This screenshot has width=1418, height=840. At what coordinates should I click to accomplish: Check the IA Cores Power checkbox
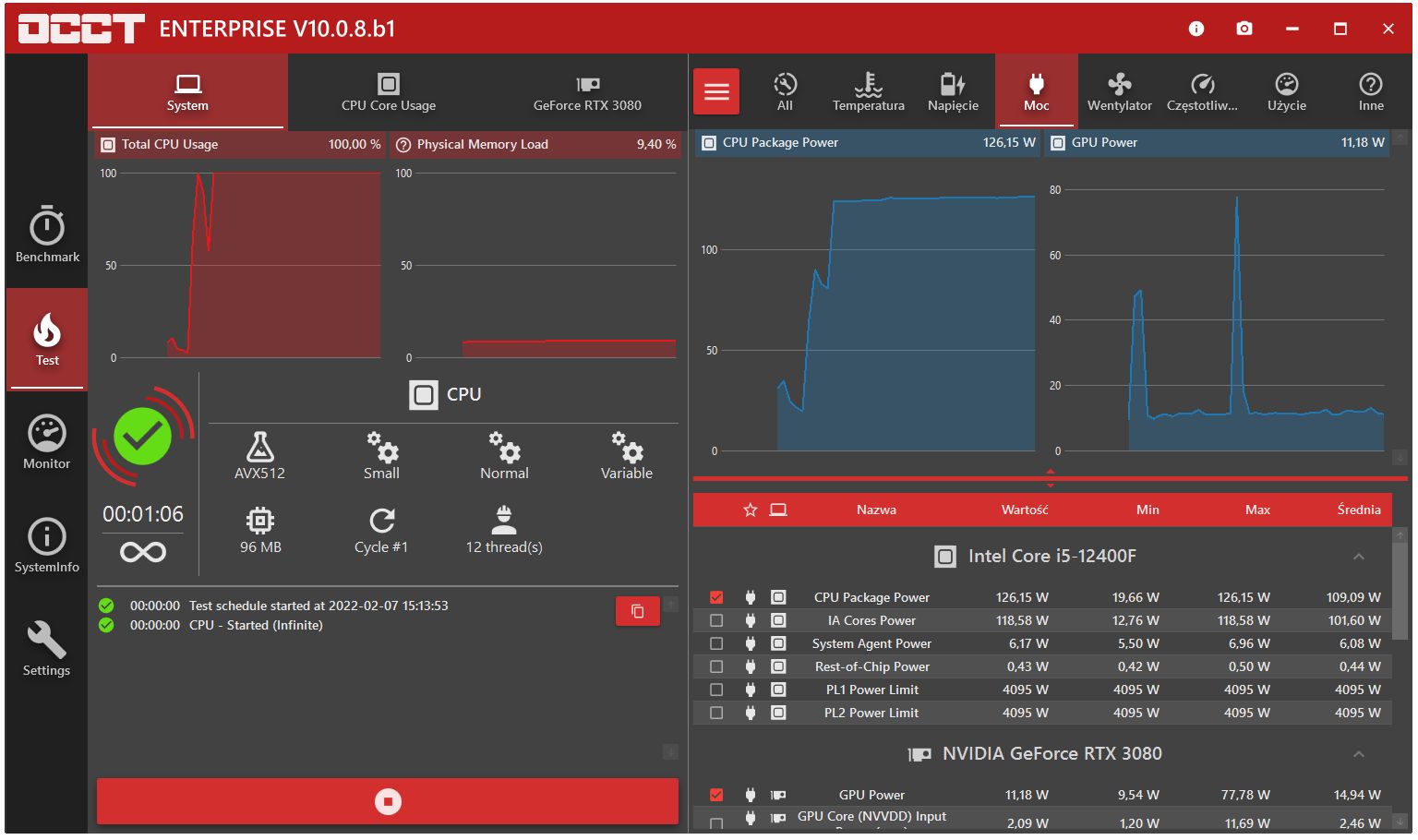point(716,620)
